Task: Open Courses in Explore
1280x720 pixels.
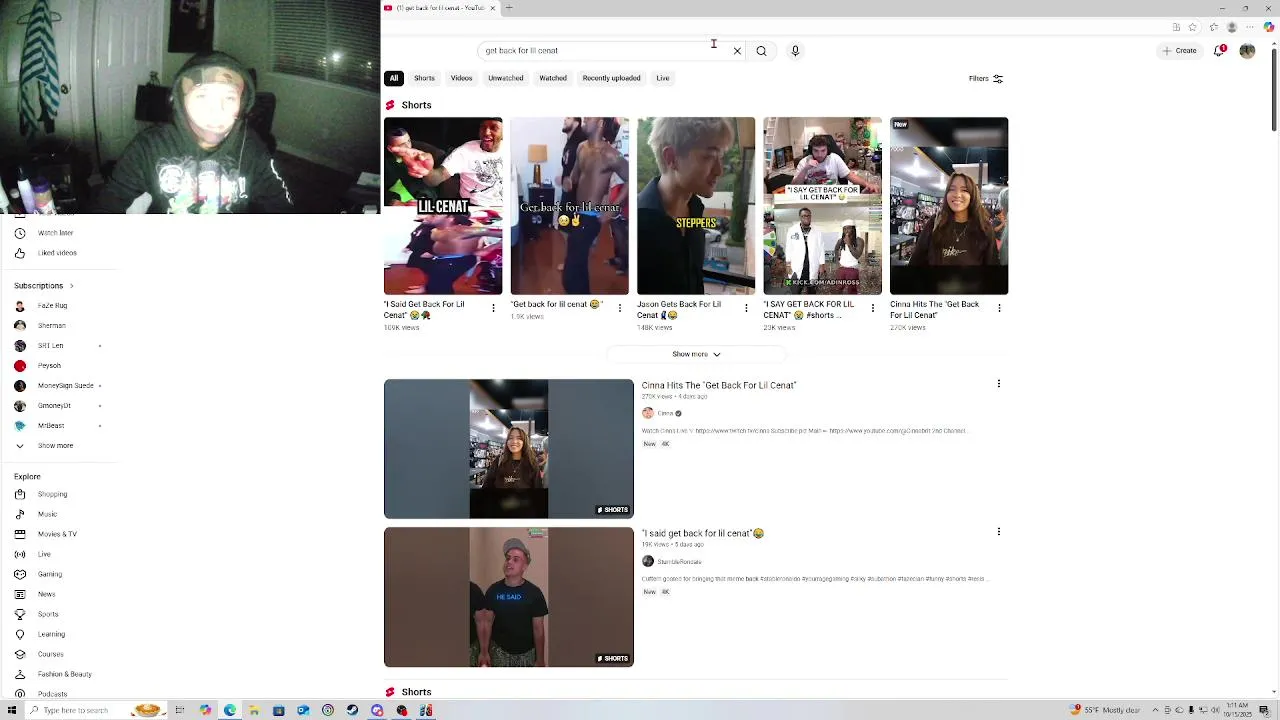Action: click(51, 654)
